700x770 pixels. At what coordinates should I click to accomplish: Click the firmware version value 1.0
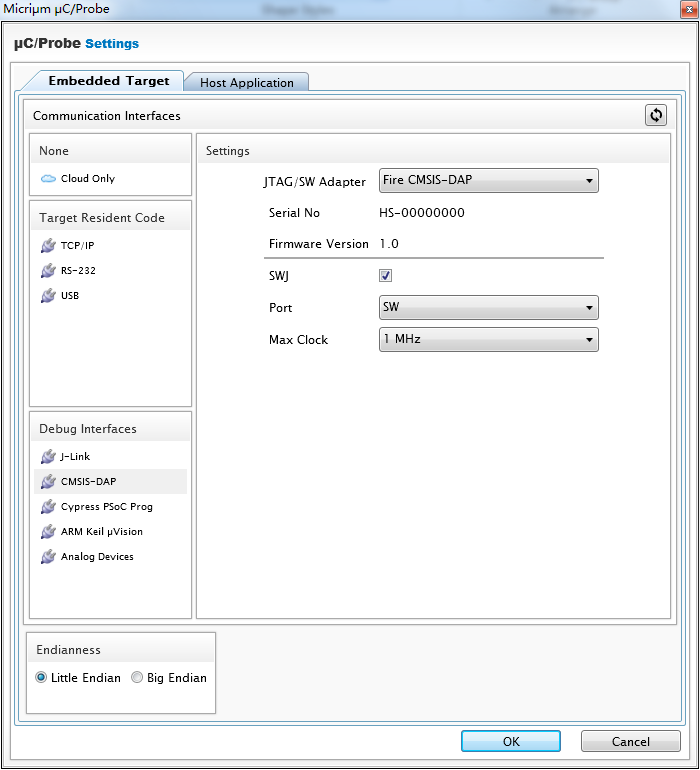(389, 244)
